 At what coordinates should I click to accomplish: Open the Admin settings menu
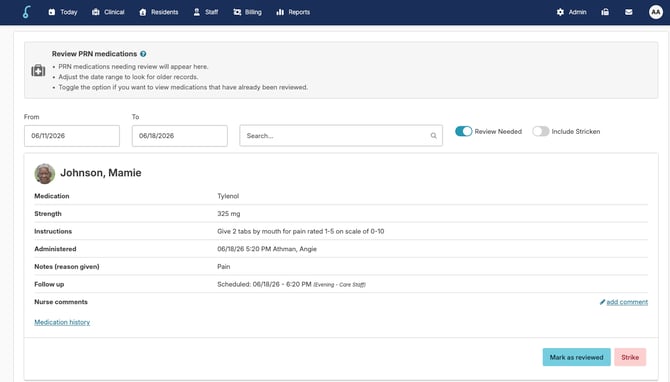[x=571, y=12]
